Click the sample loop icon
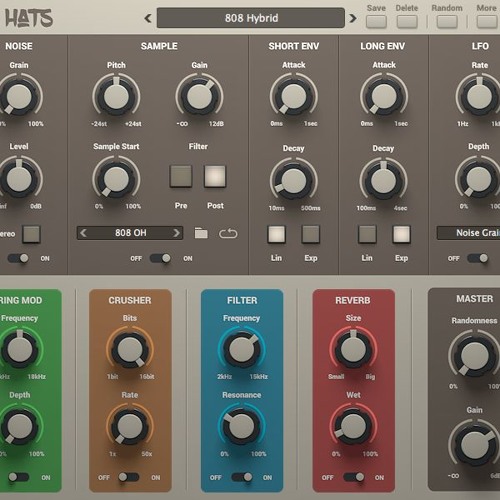Image resolution: width=500 pixels, height=500 pixels. 228,233
